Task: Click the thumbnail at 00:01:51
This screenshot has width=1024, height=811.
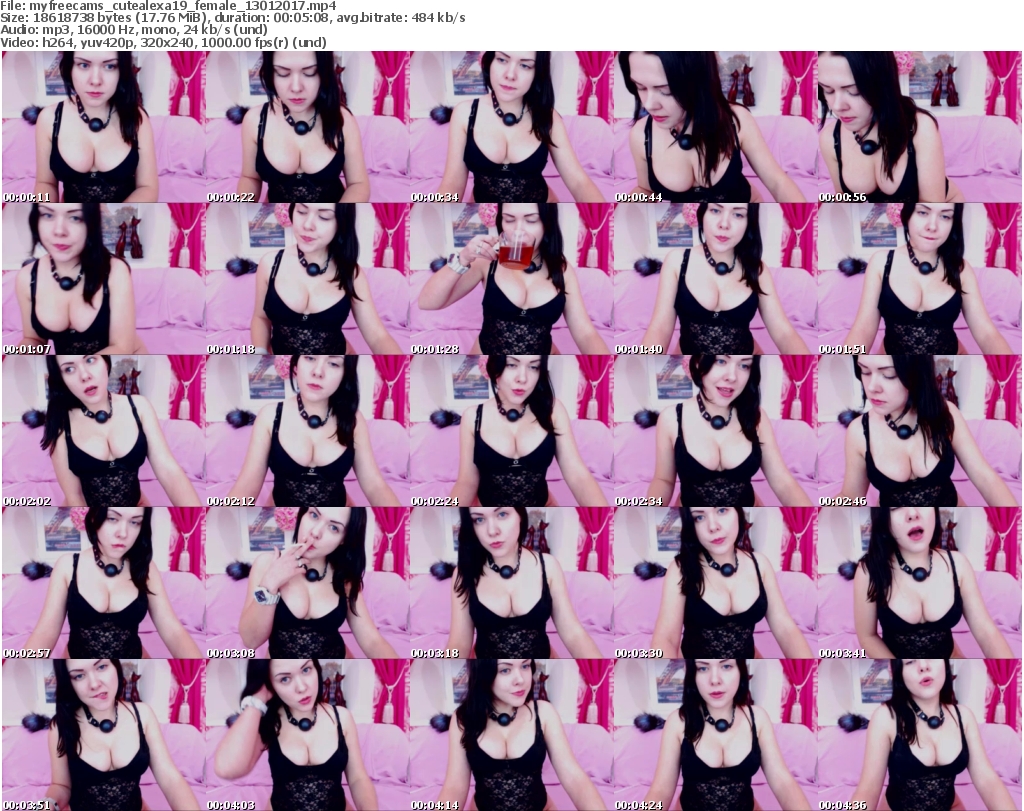Action: click(920, 279)
